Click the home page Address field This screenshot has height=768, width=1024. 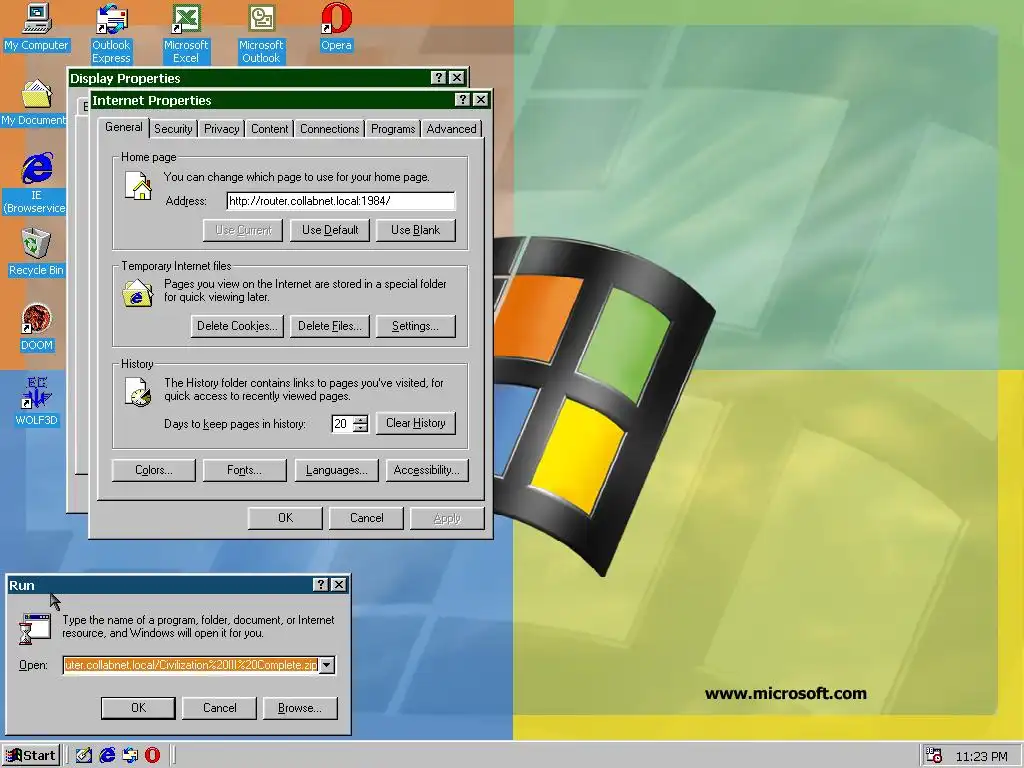(x=340, y=200)
